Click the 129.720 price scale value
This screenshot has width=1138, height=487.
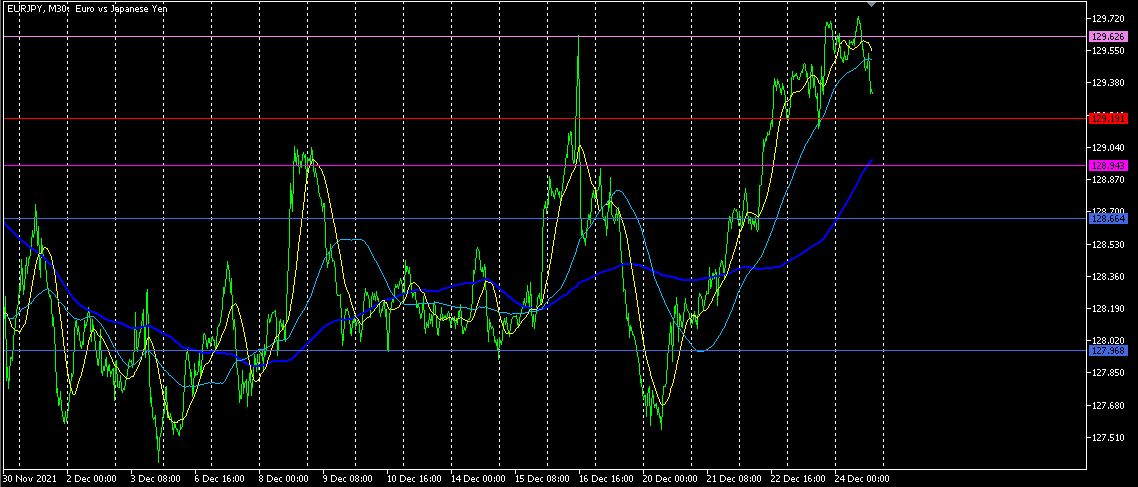click(1108, 18)
